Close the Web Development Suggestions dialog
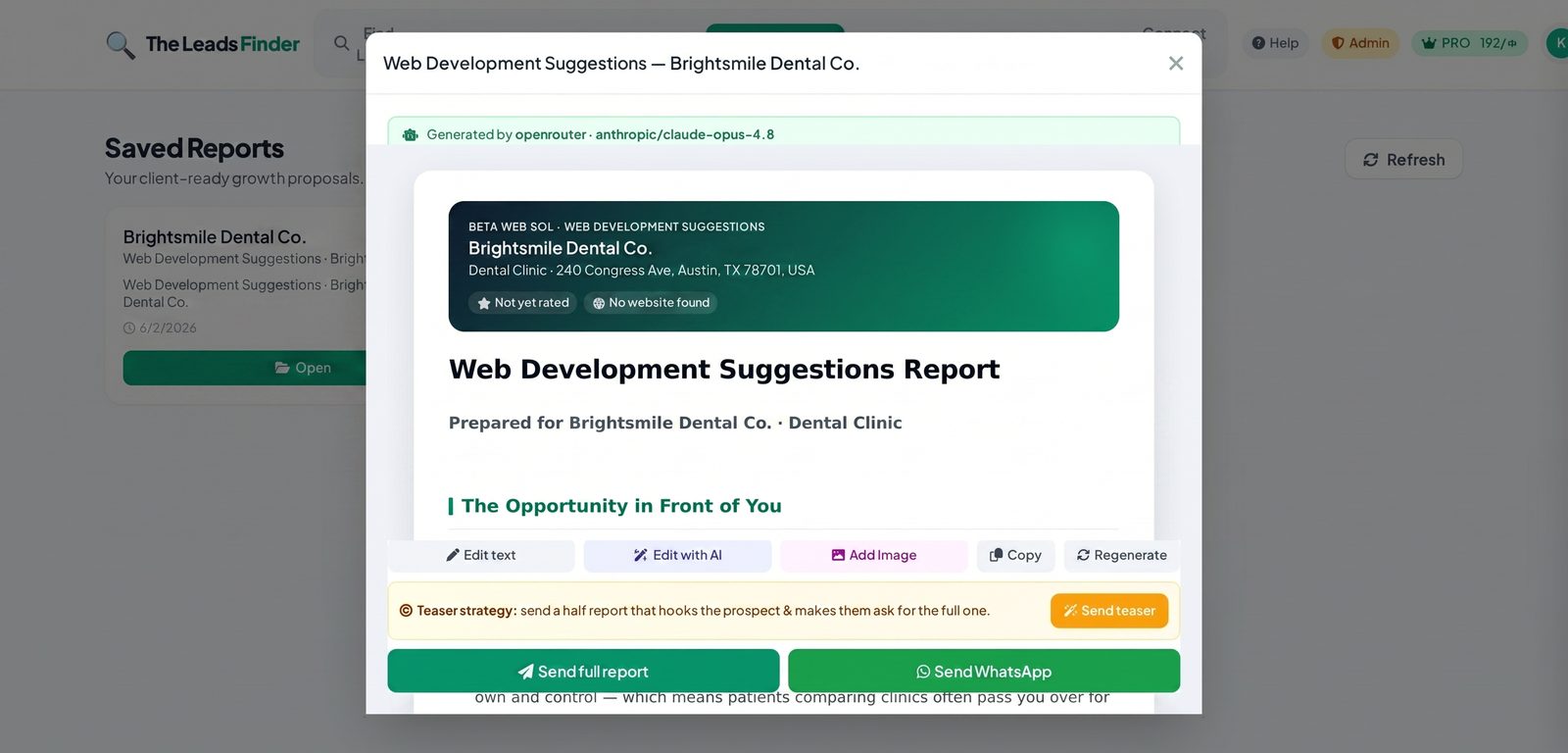Screen dimensions: 1568x753 (x=1176, y=64)
